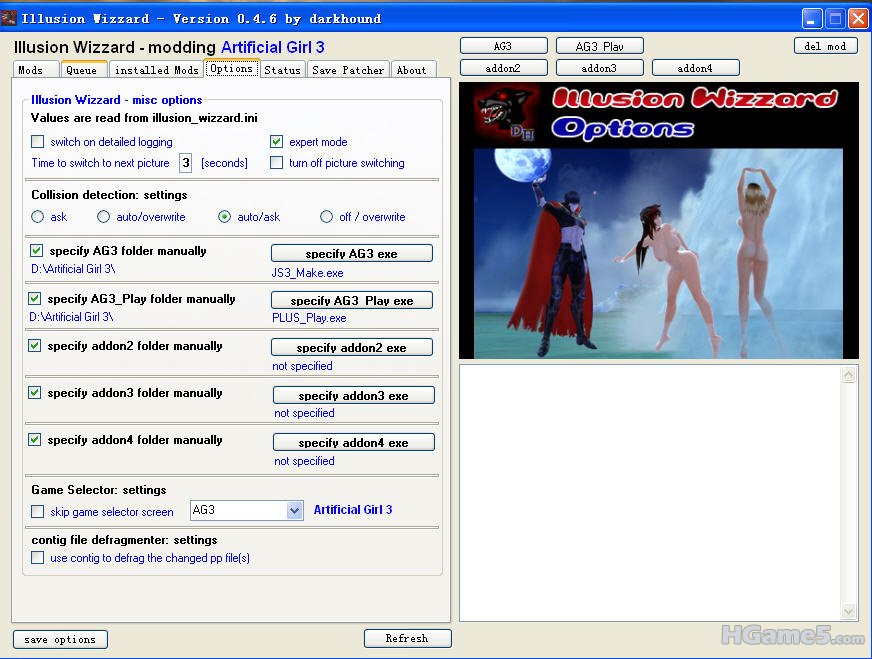
Task: Click the description panel scroll down arrow
Action: (849, 612)
